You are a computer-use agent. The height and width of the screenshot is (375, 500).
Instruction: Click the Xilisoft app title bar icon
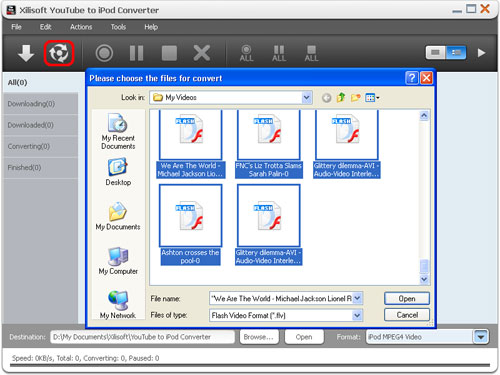click(x=11, y=10)
